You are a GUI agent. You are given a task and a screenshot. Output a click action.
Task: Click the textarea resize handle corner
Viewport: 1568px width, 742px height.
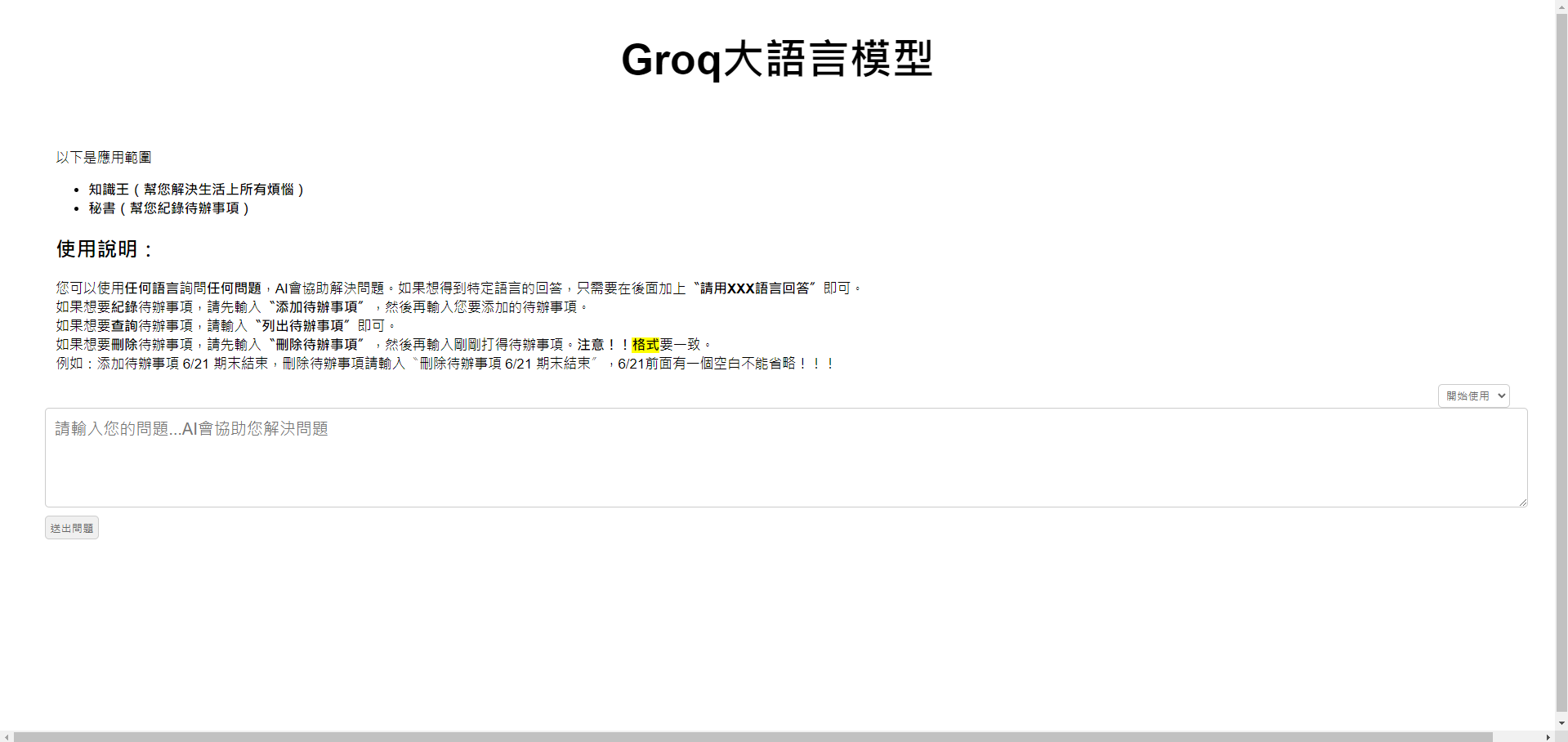(1522, 502)
